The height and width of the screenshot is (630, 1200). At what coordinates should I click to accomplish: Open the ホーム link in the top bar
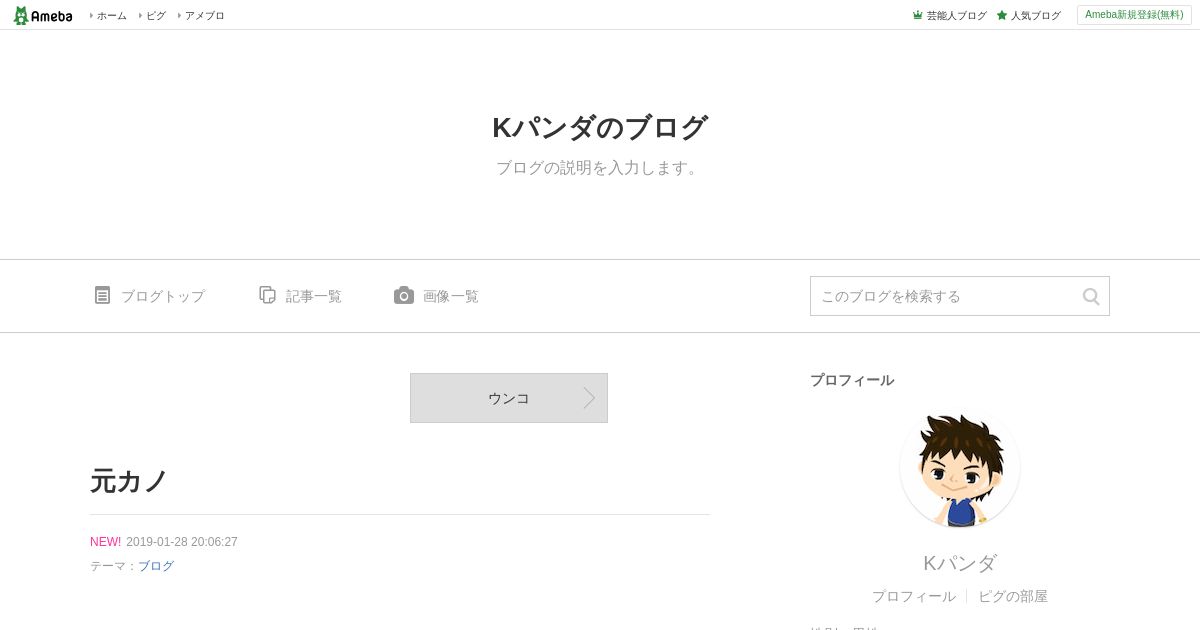coord(111,16)
